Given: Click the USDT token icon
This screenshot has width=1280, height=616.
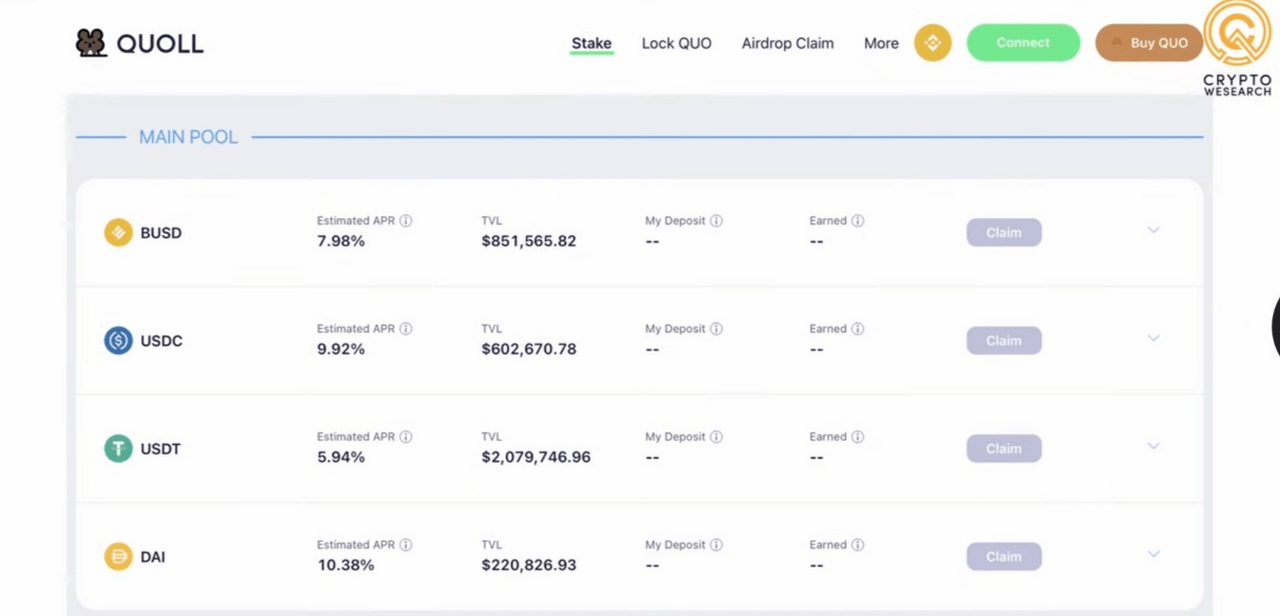Looking at the screenshot, I should 118,448.
